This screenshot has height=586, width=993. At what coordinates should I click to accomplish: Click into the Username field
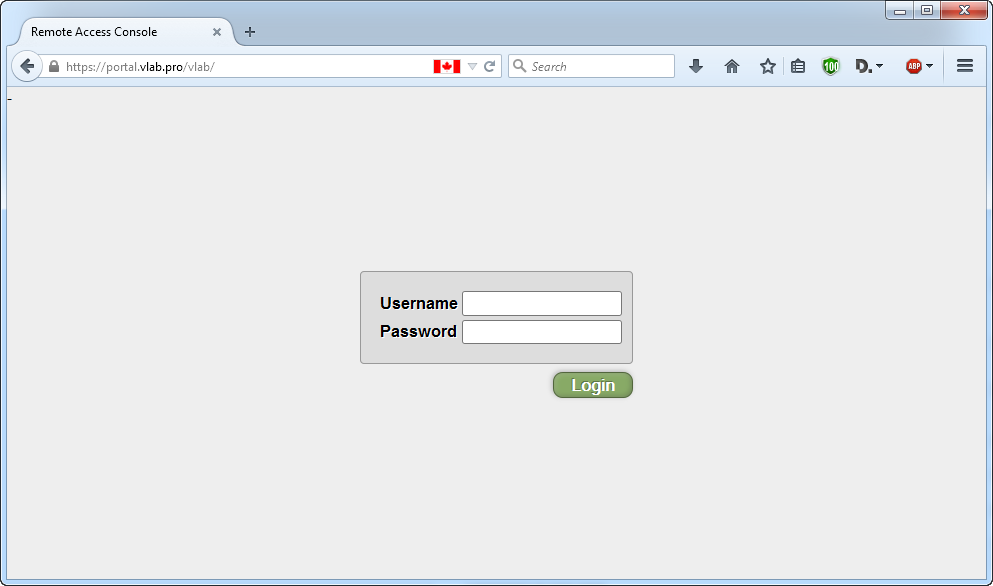pyautogui.click(x=541, y=303)
